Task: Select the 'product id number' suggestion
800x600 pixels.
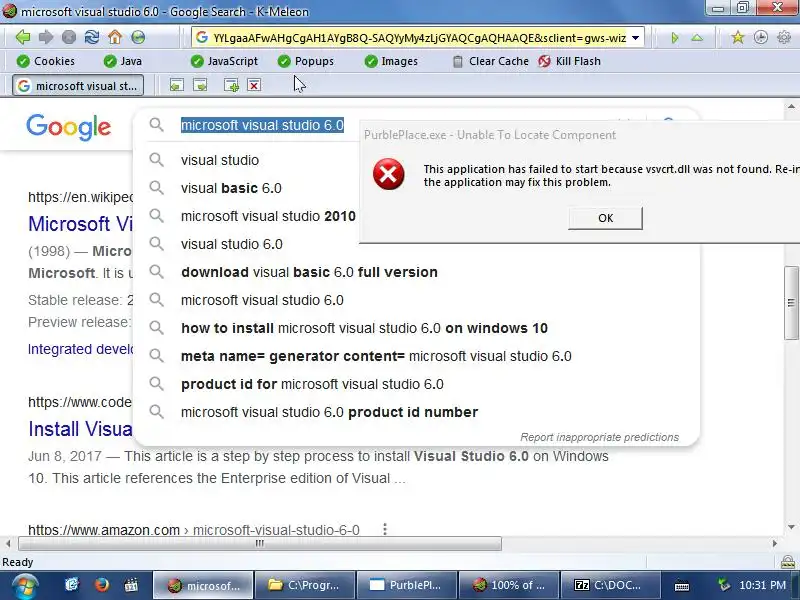Action: (329, 412)
